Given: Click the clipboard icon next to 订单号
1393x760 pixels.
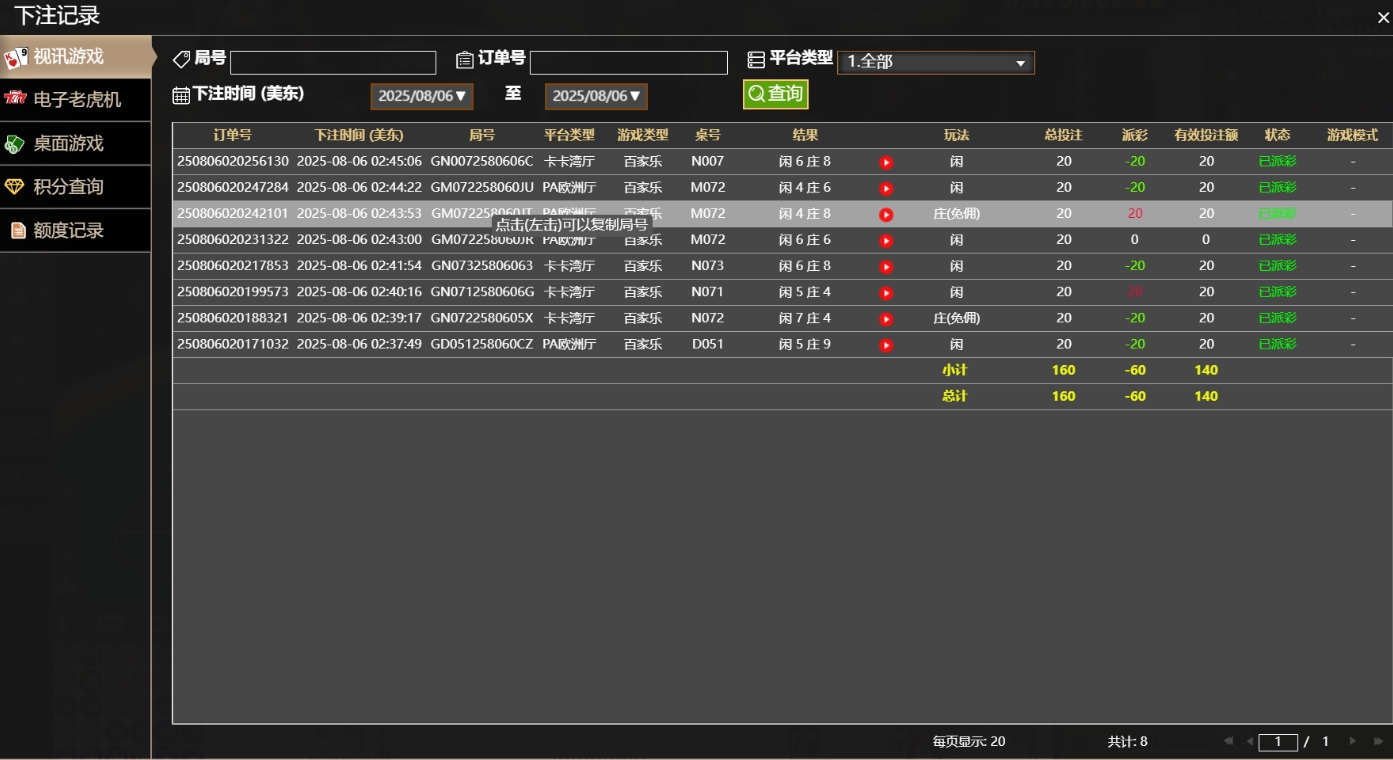Looking at the screenshot, I should tap(464, 60).
